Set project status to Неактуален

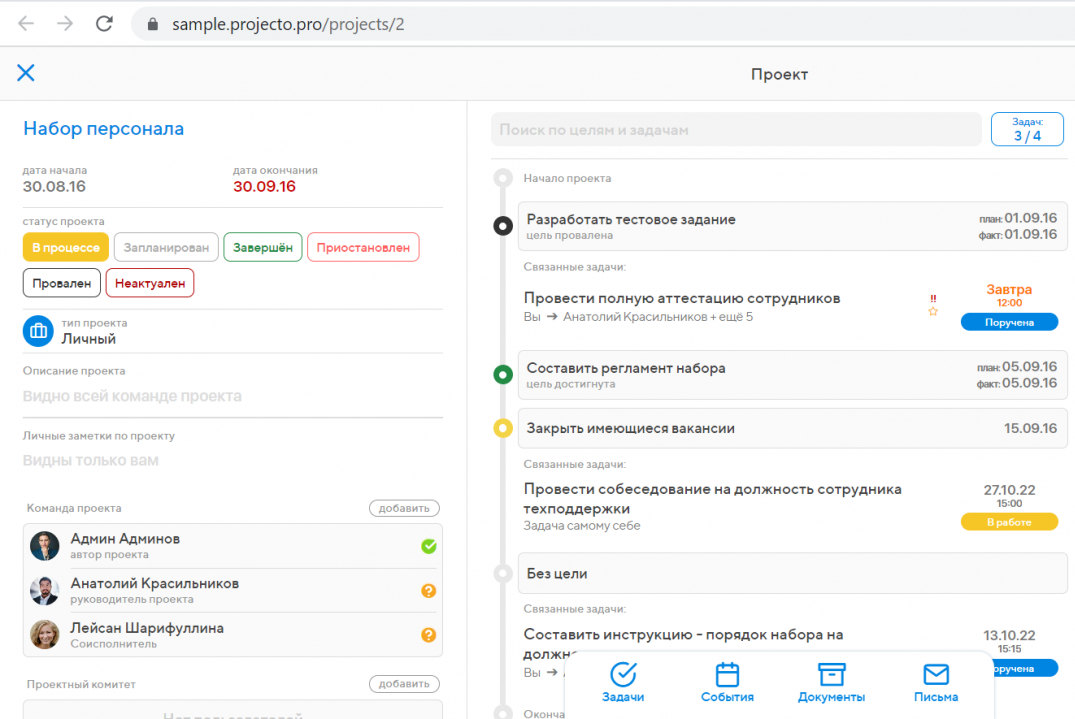(x=150, y=283)
